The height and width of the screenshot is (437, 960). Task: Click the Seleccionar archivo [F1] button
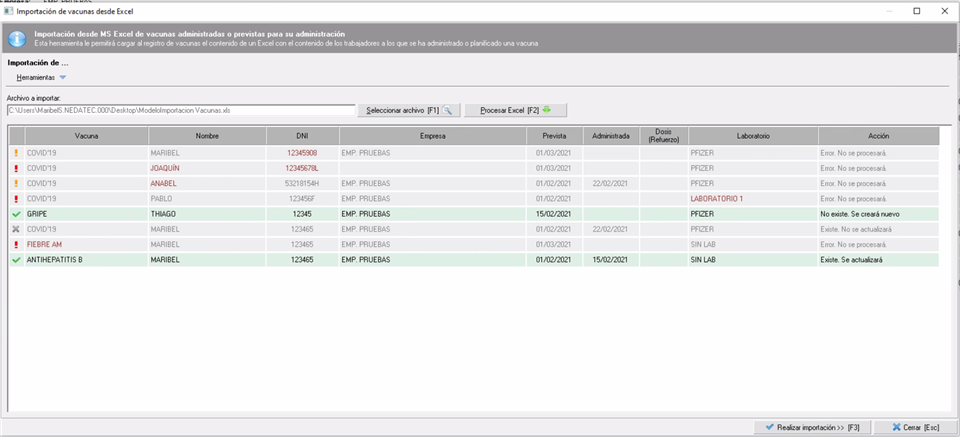point(410,110)
